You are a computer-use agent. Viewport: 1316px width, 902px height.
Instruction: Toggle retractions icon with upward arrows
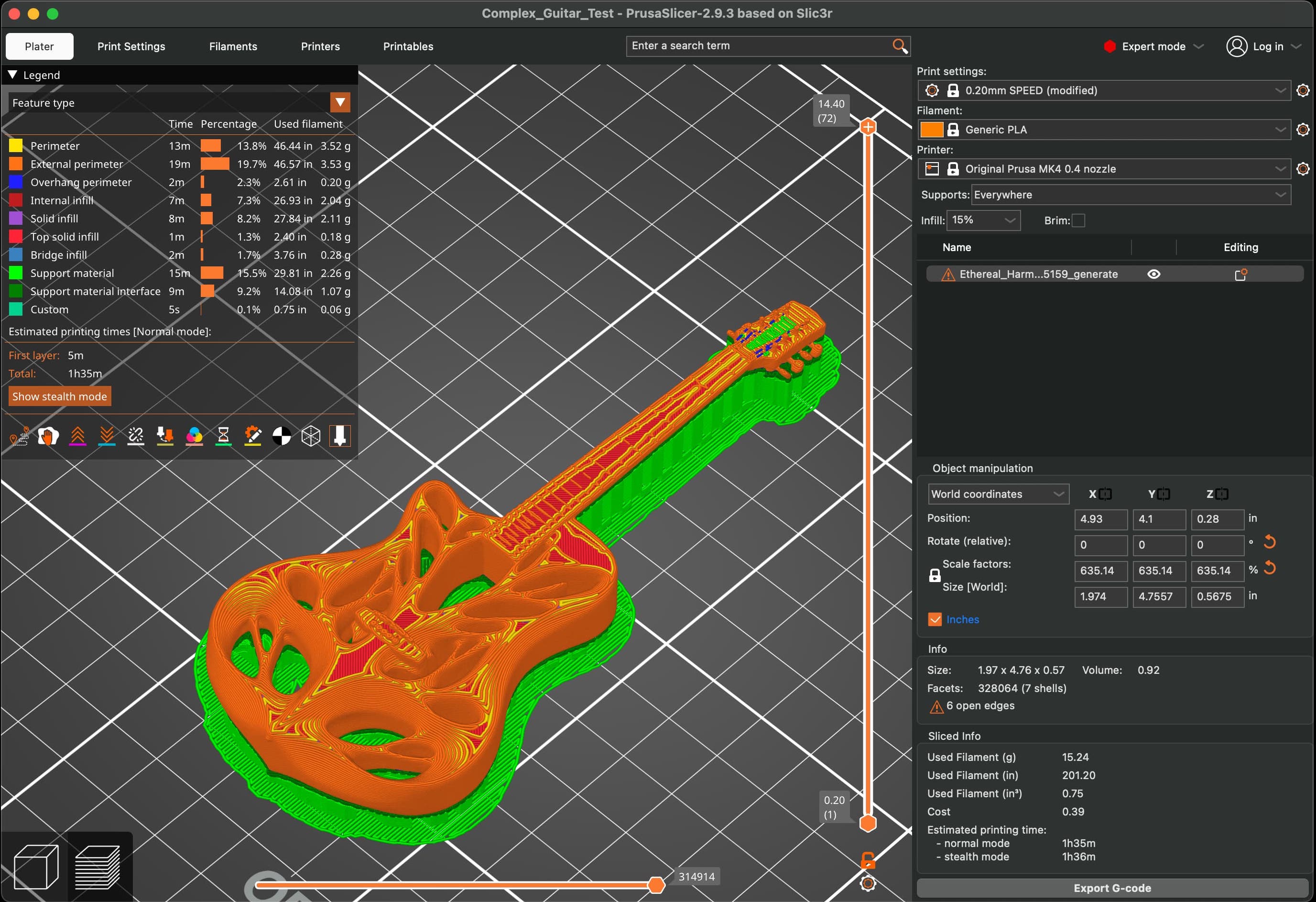pyautogui.click(x=77, y=436)
